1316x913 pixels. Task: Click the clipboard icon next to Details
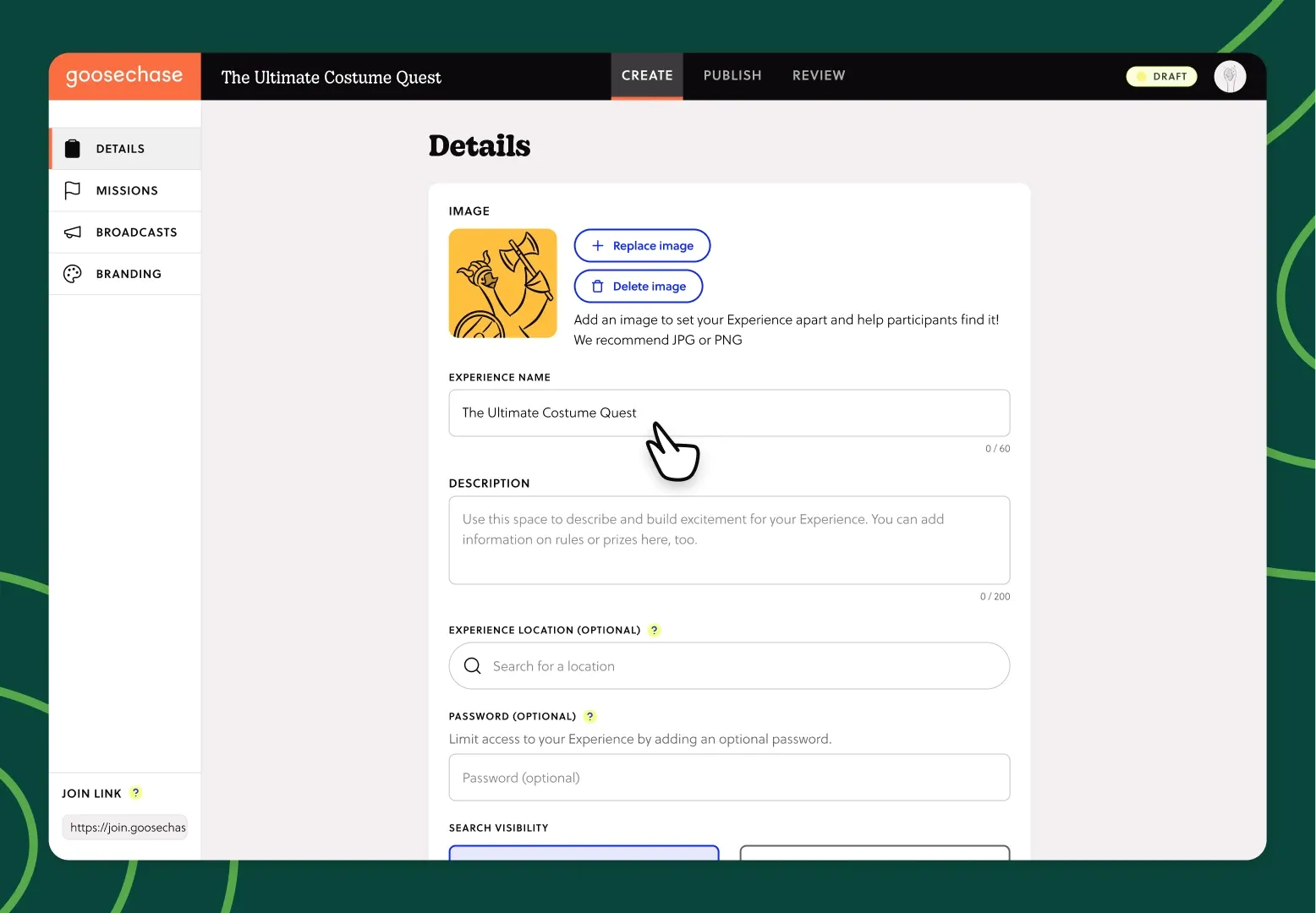pyautogui.click(x=73, y=149)
